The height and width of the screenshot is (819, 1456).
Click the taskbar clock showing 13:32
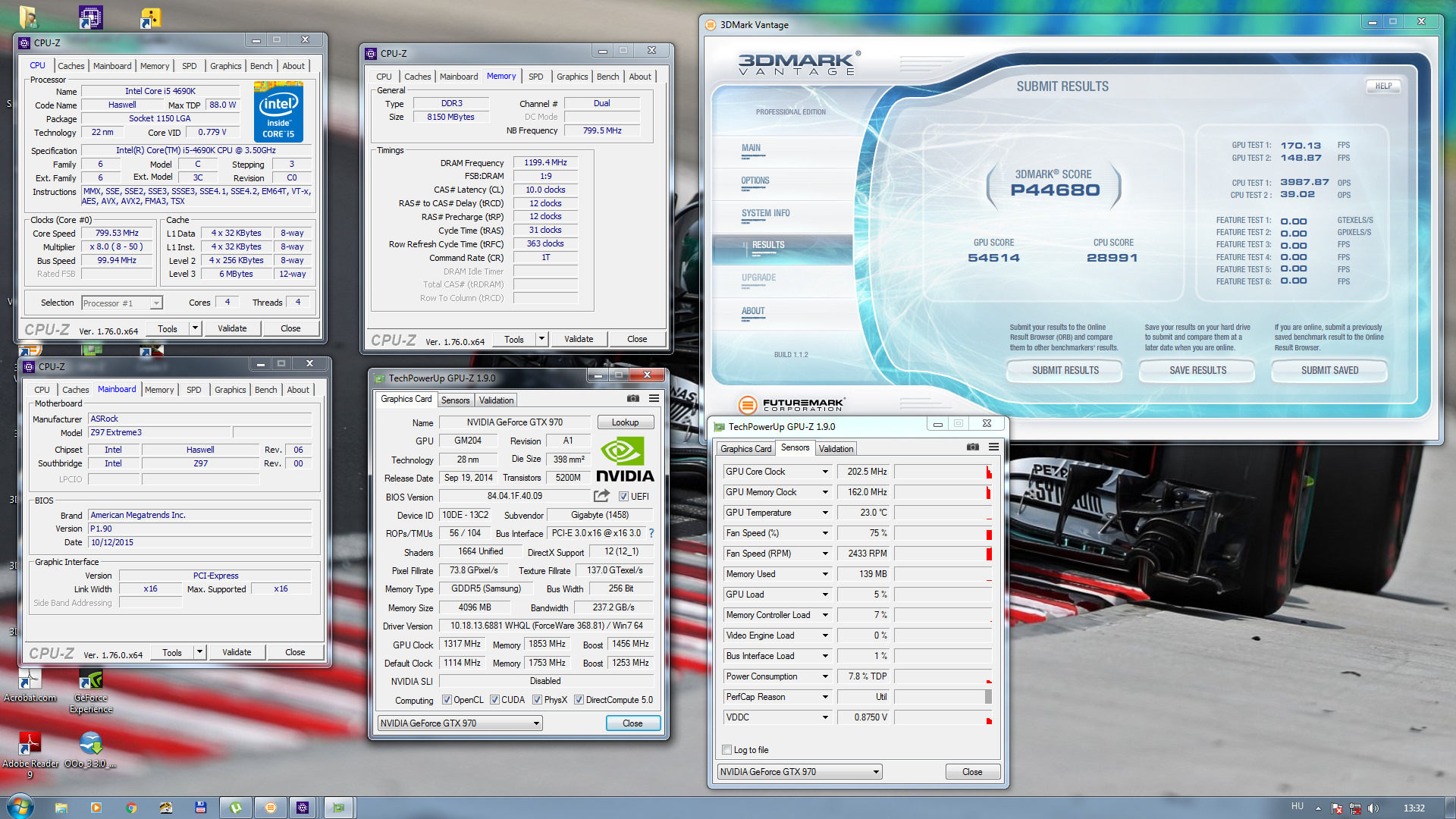pyautogui.click(x=1414, y=808)
